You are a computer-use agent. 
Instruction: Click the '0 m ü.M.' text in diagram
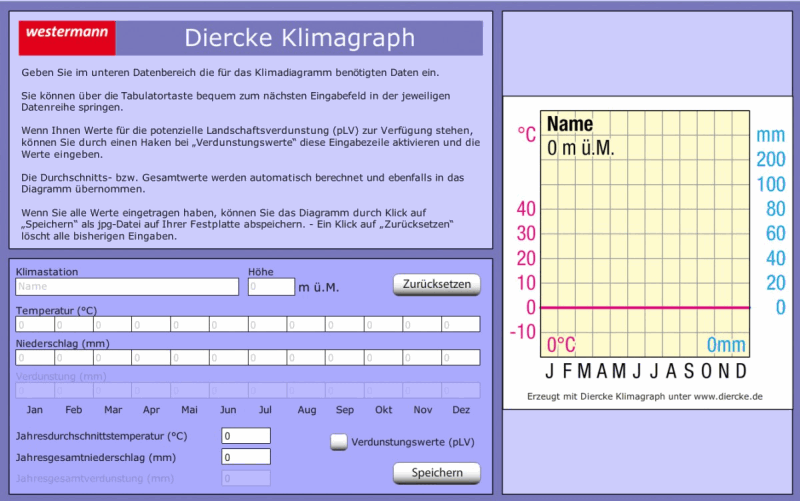tap(581, 148)
